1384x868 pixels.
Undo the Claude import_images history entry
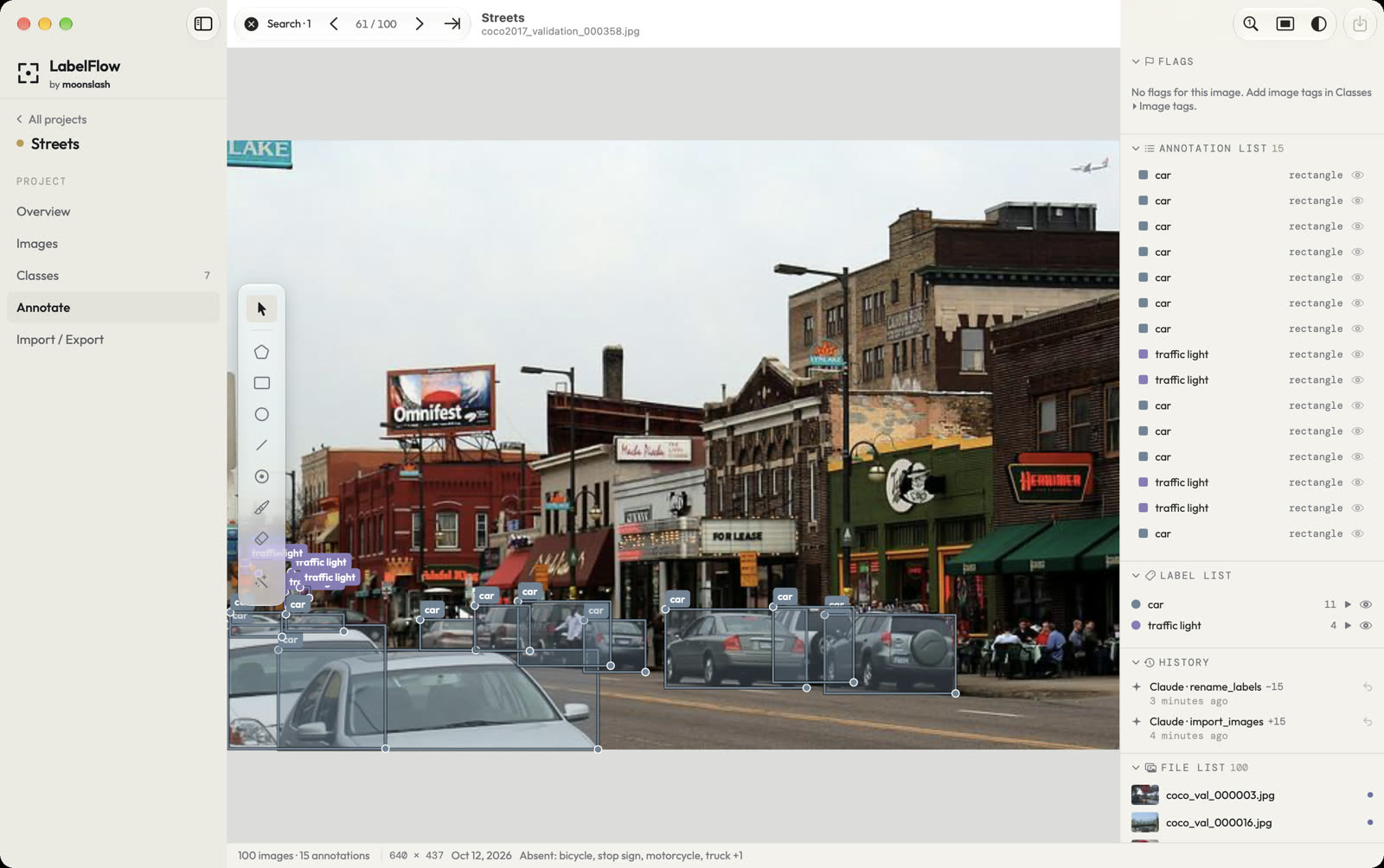click(x=1368, y=722)
